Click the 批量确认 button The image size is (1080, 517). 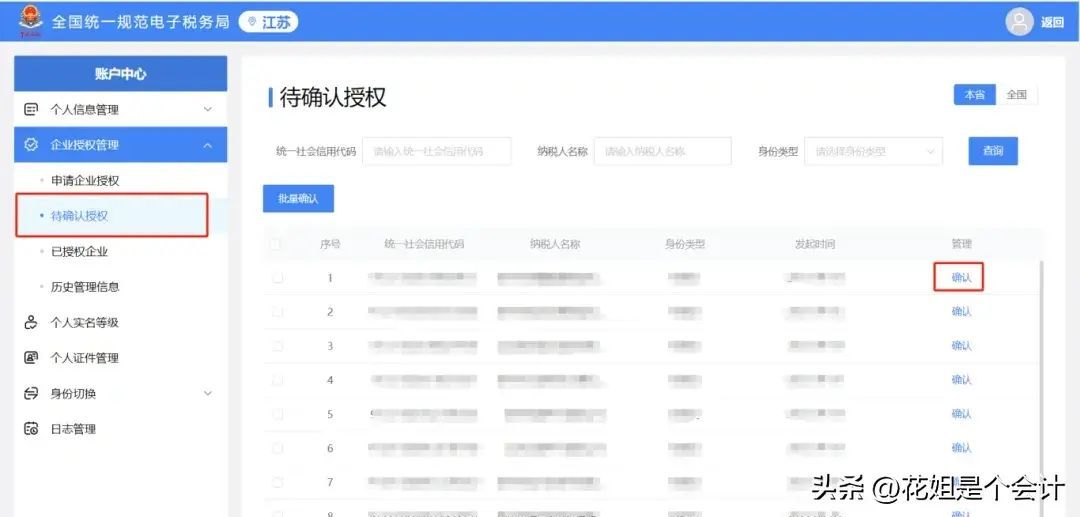click(x=298, y=198)
